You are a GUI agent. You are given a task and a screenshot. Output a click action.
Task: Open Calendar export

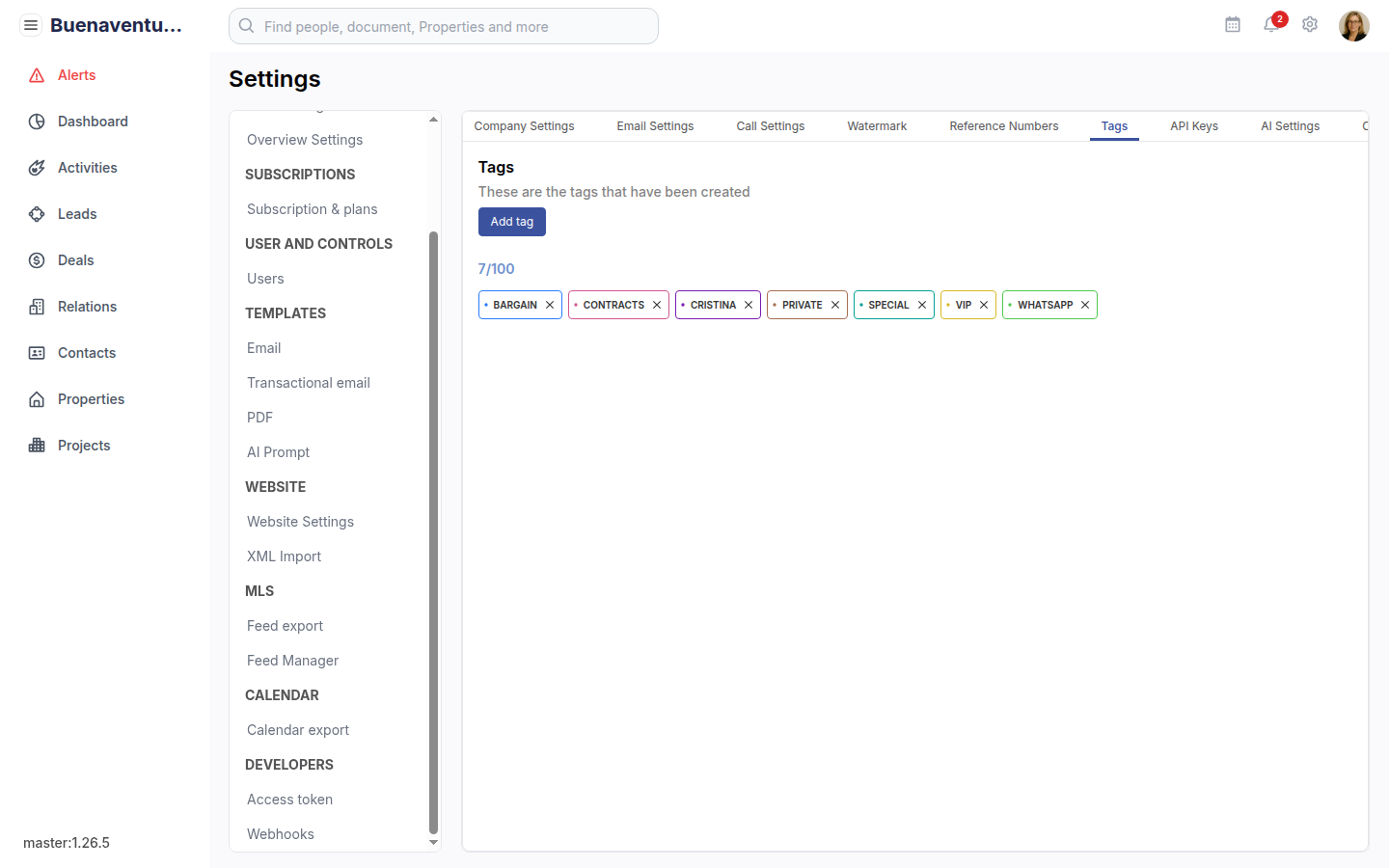(x=298, y=730)
